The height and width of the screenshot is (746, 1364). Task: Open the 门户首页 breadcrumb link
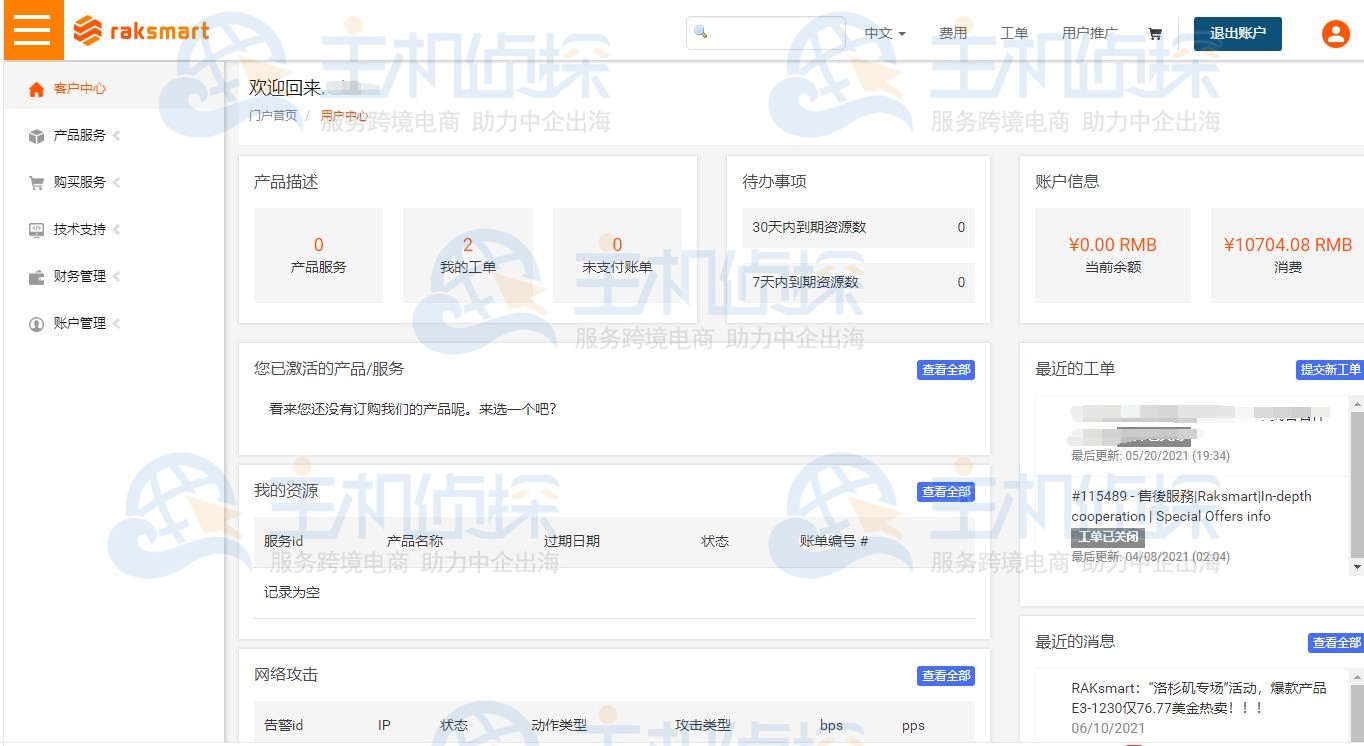[274, 115]
